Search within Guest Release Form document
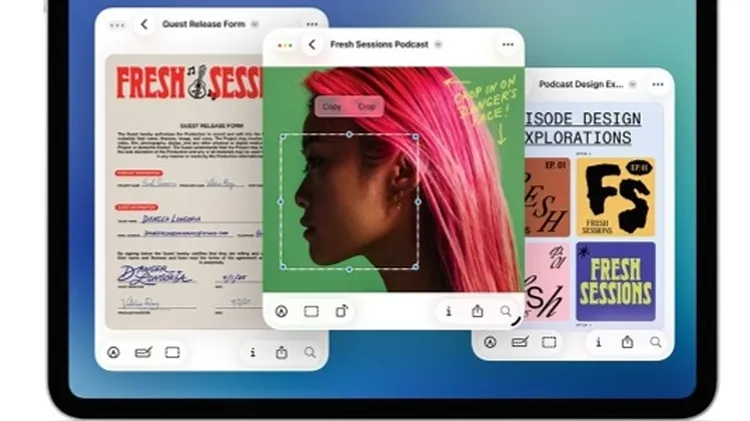This screenshot has height=421, width=750. pyautogui.click(x=310, y=353)
